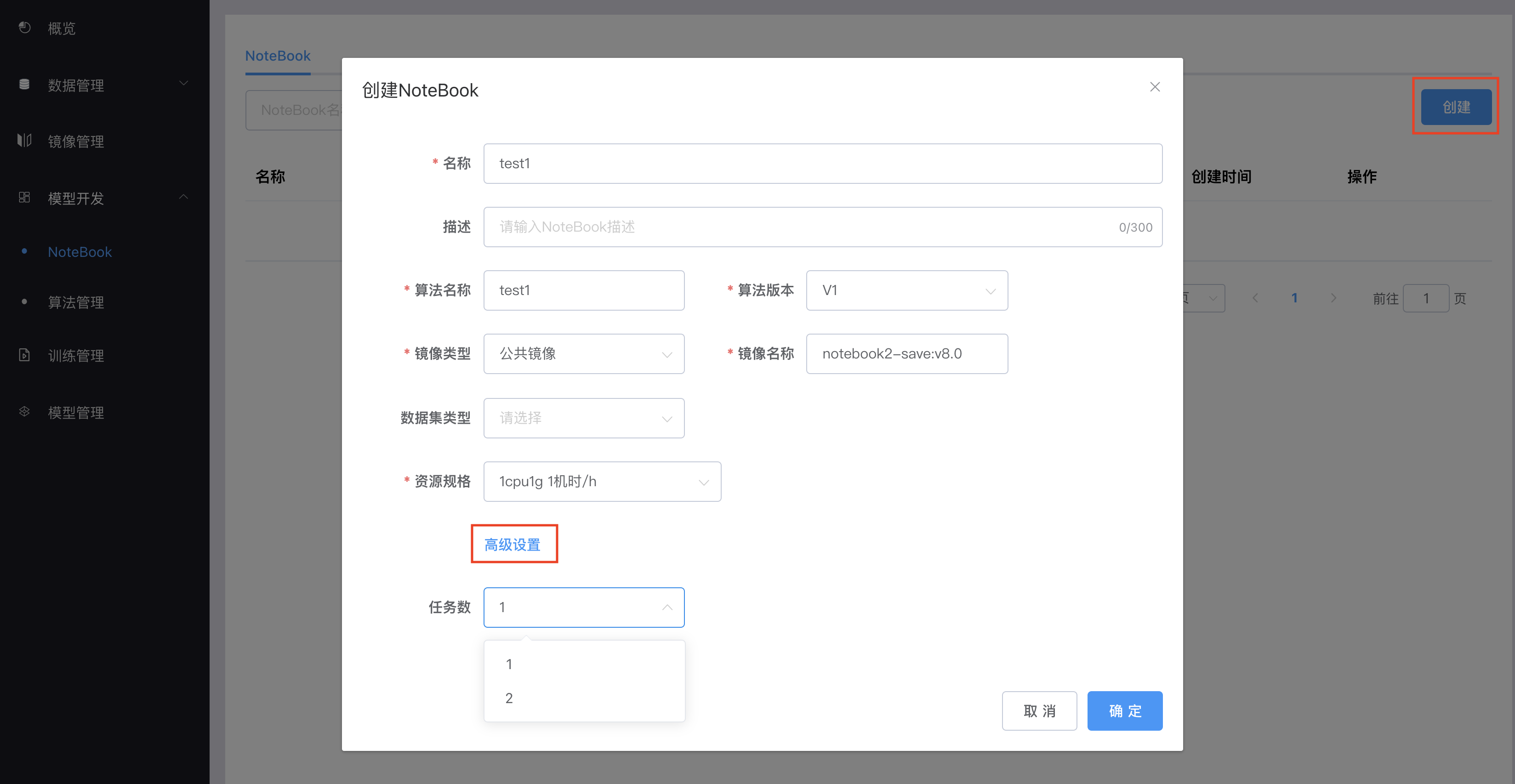Click the 模型管理 layers icon
The height and width of the screenshot is (784, 1515).
coord(24,412)
